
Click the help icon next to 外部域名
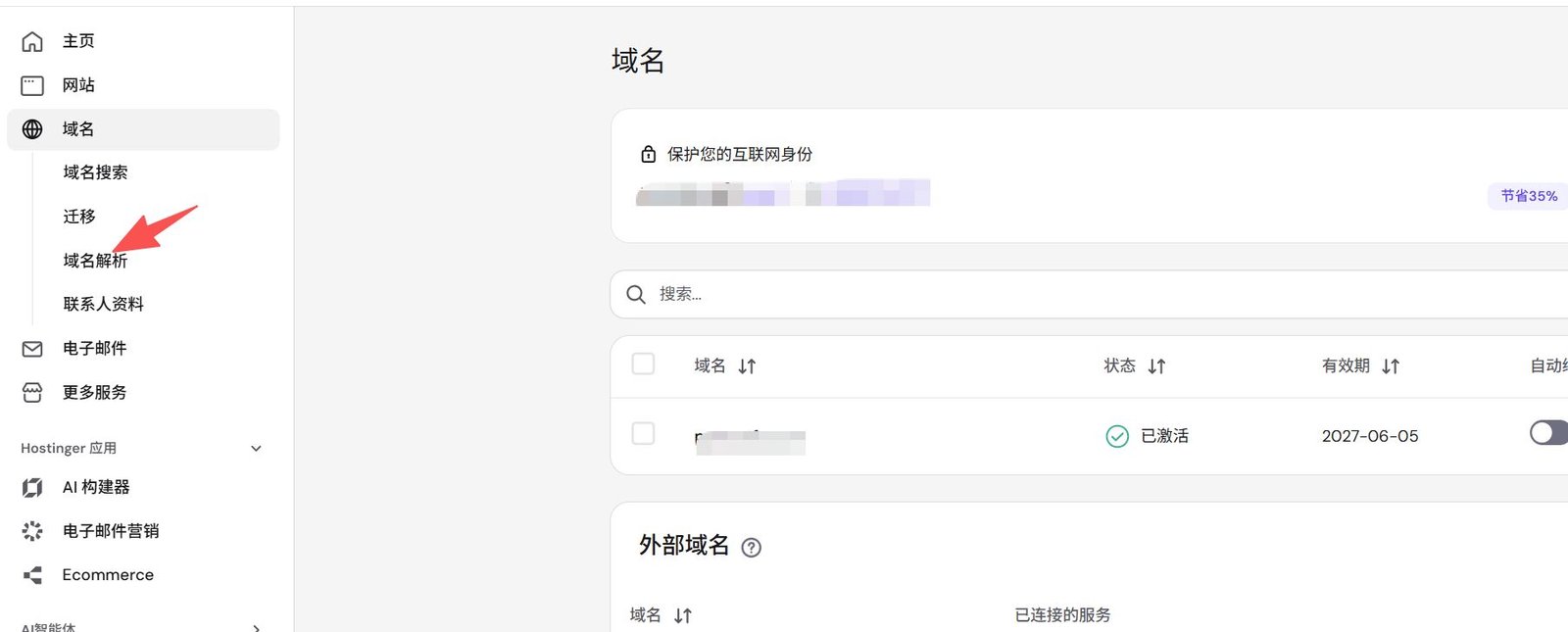click(x=751, y=548)
